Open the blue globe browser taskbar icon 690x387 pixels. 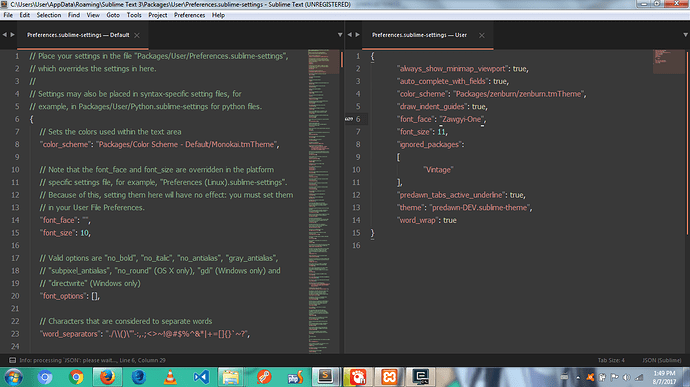[139, 377]
